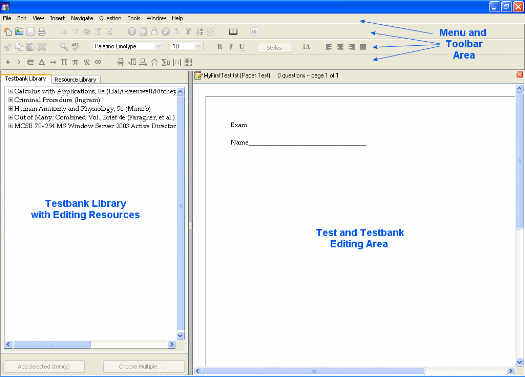Insert the summation sigma template
The image size is (525, 377).
pos(166,62)
